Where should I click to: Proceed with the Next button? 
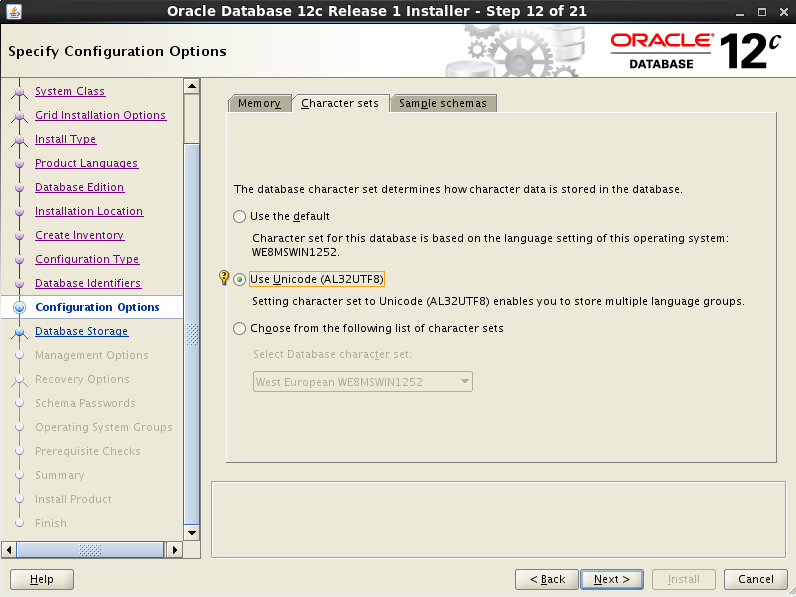coord(612,579)
